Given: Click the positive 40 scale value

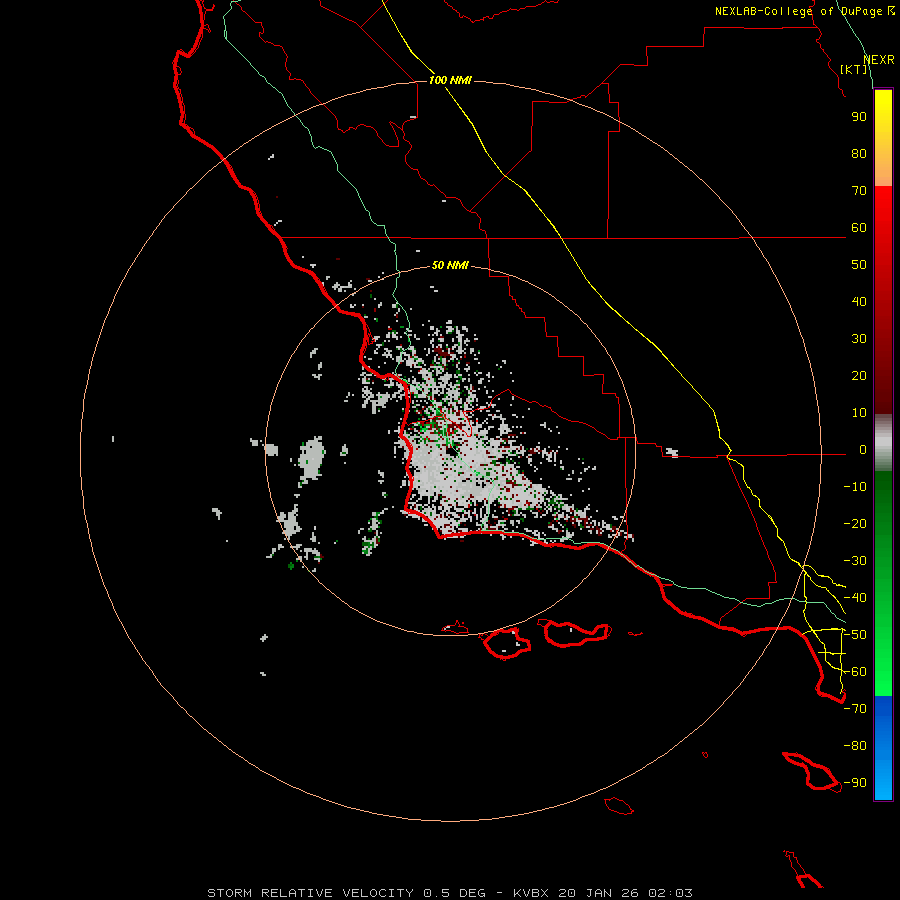Looking at the screenshot, I should pyautogui.click(x=859, y=302).
